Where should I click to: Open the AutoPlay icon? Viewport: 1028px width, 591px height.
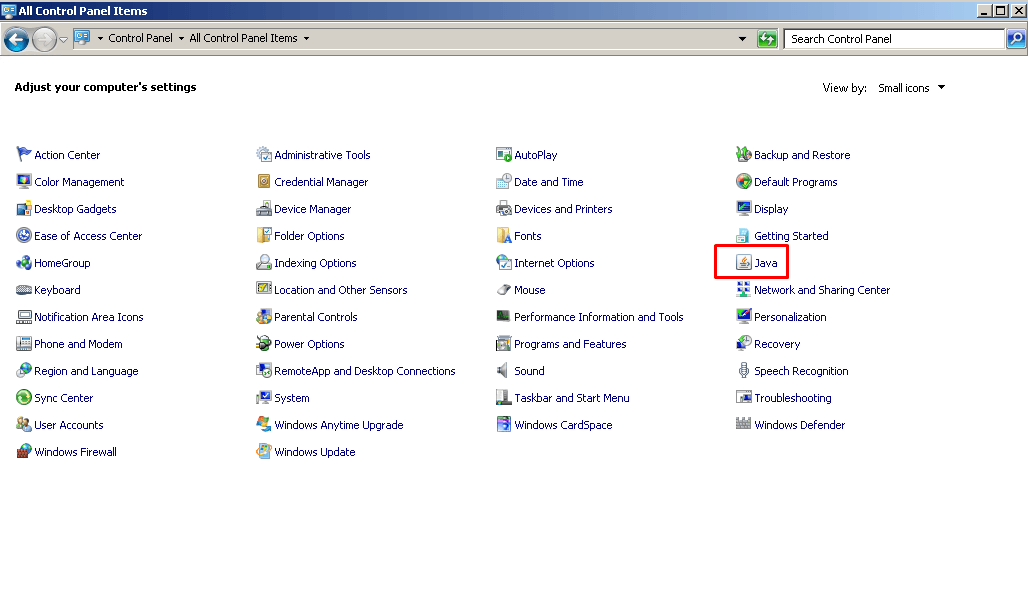tap(504, 154)
